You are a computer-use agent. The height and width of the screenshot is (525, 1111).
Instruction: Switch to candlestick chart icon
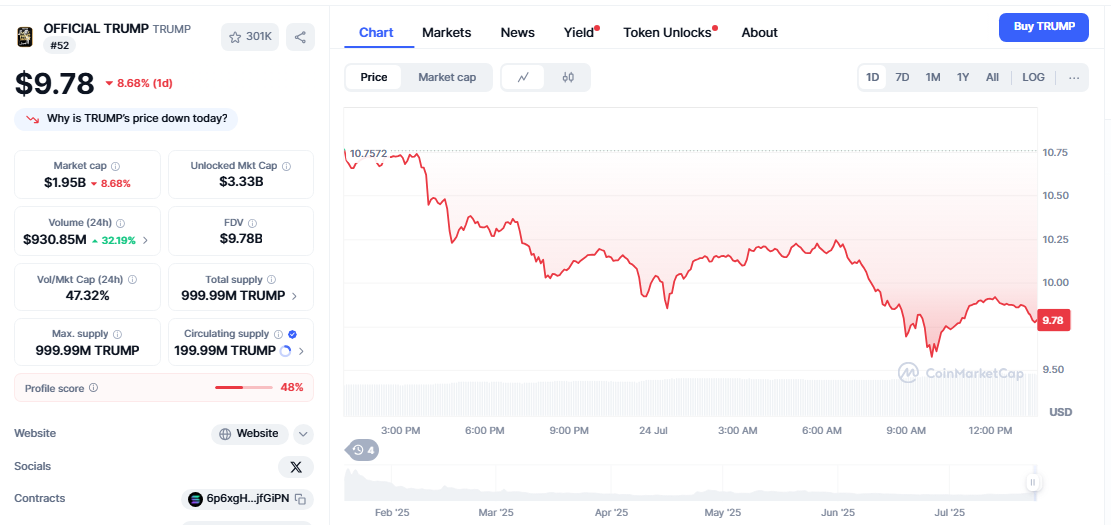point(568,77)
